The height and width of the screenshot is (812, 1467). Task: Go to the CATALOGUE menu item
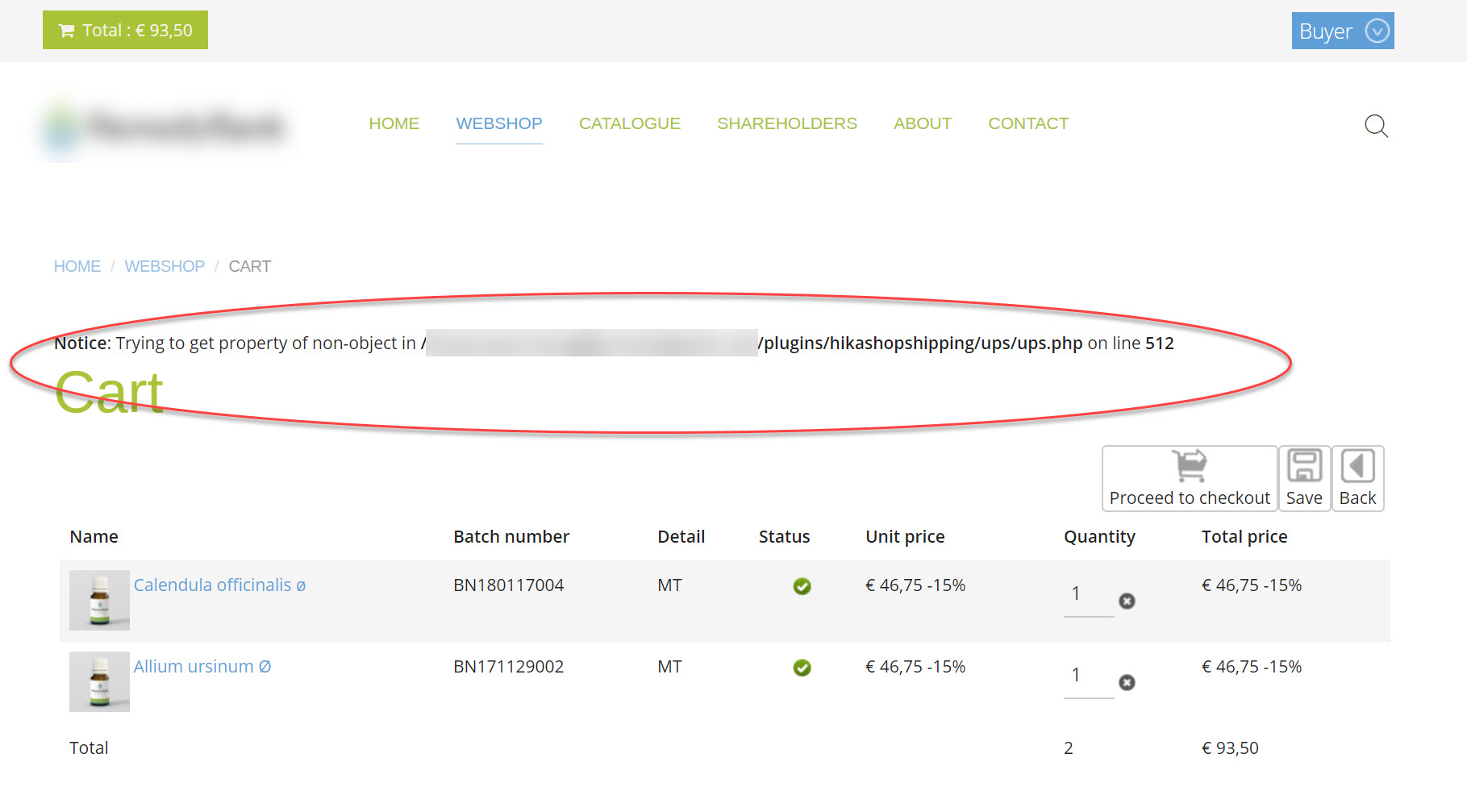point(629,123)
